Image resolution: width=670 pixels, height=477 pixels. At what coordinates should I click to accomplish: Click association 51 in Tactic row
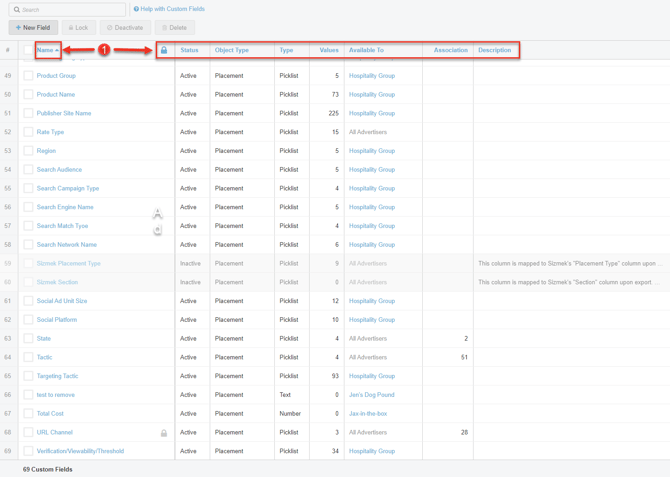pos(464,357)
